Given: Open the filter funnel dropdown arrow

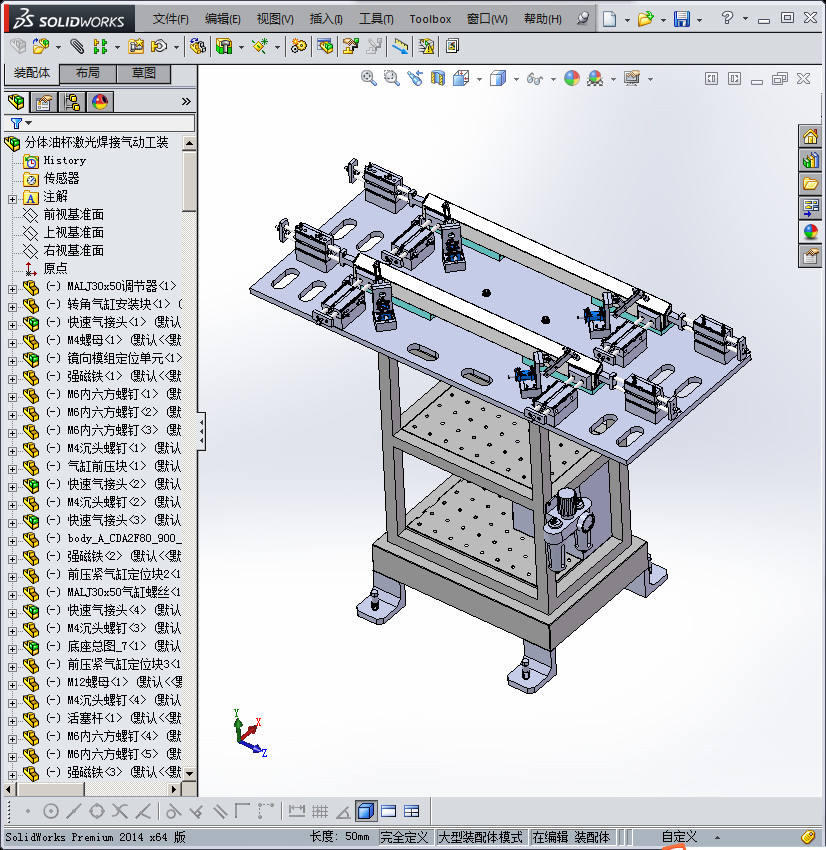Looking at the screenshot, I should click(x=29, y=123).
